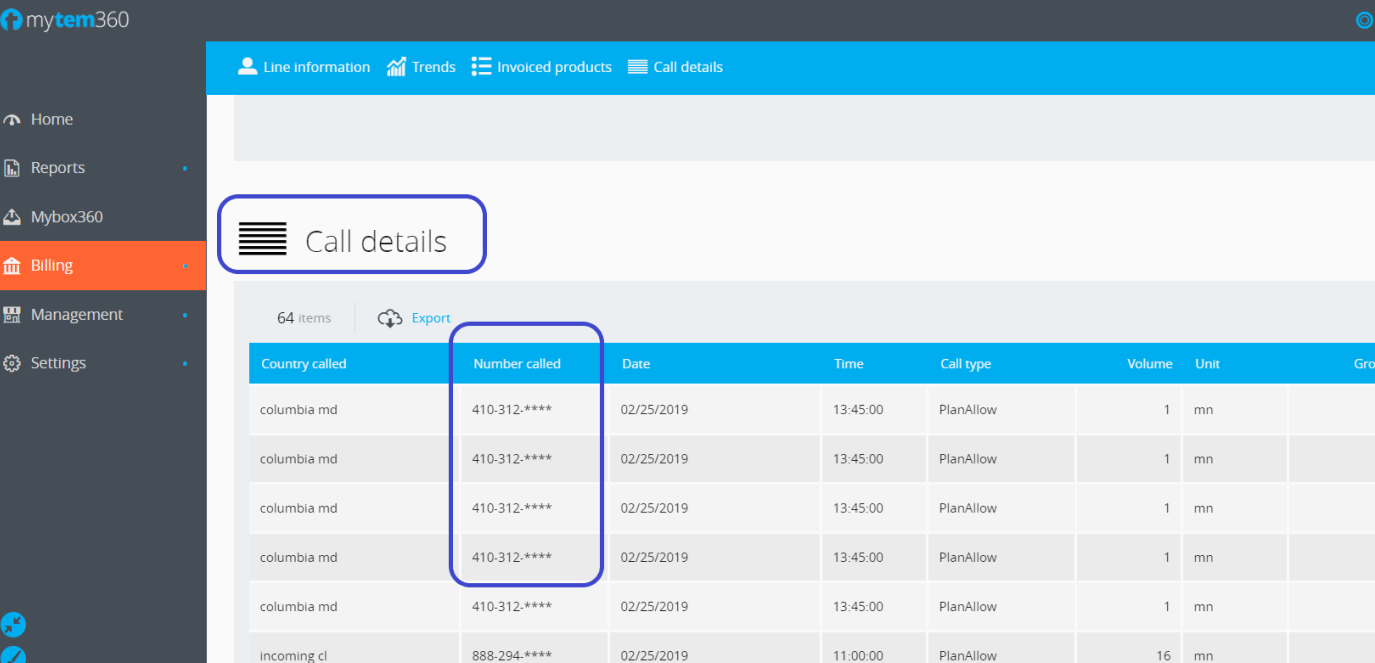This screenshot has width=1375, height=663.
Task: Click the Settings gear icon in sidebar
Action: 12,364
